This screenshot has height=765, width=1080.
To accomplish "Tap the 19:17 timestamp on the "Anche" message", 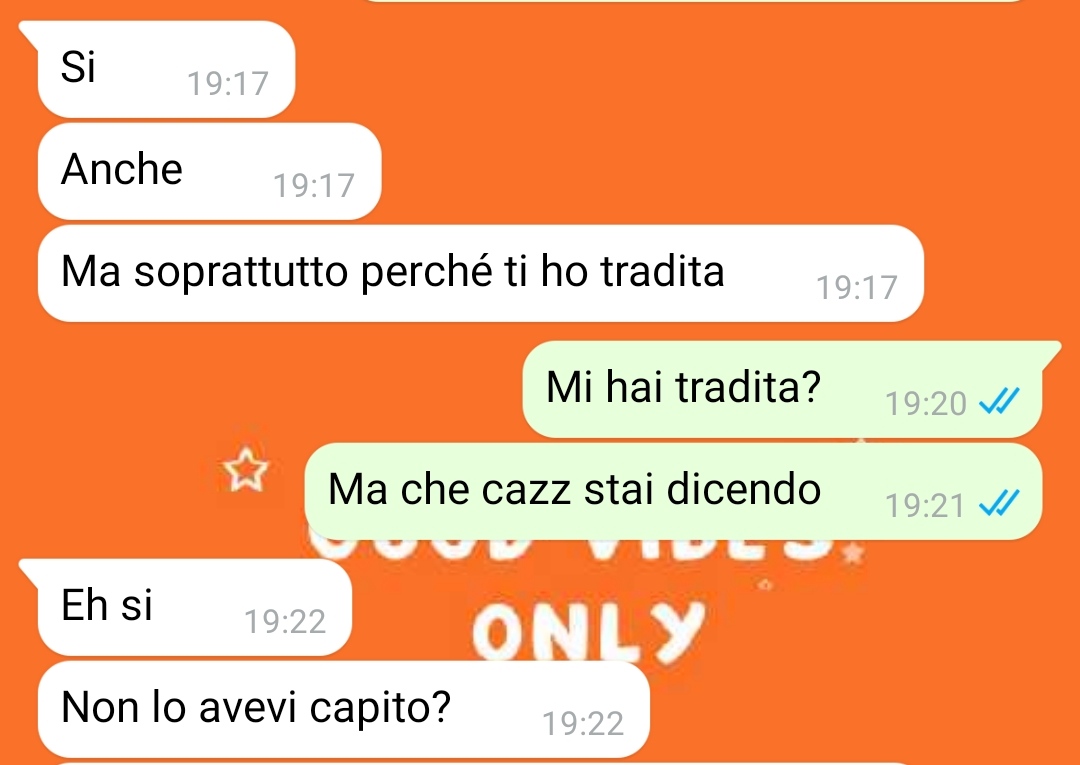I will click(x=314, y=186).
